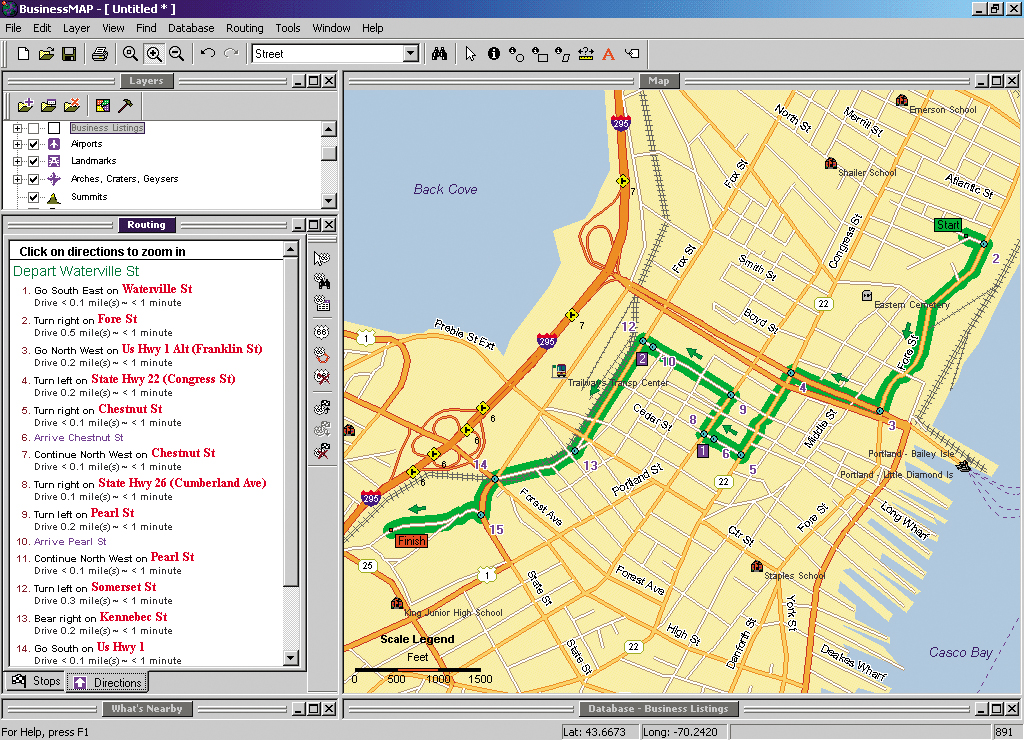1024x740 pixels.
Task: Click the delete stop flag icon
Action: coord(321,451)
